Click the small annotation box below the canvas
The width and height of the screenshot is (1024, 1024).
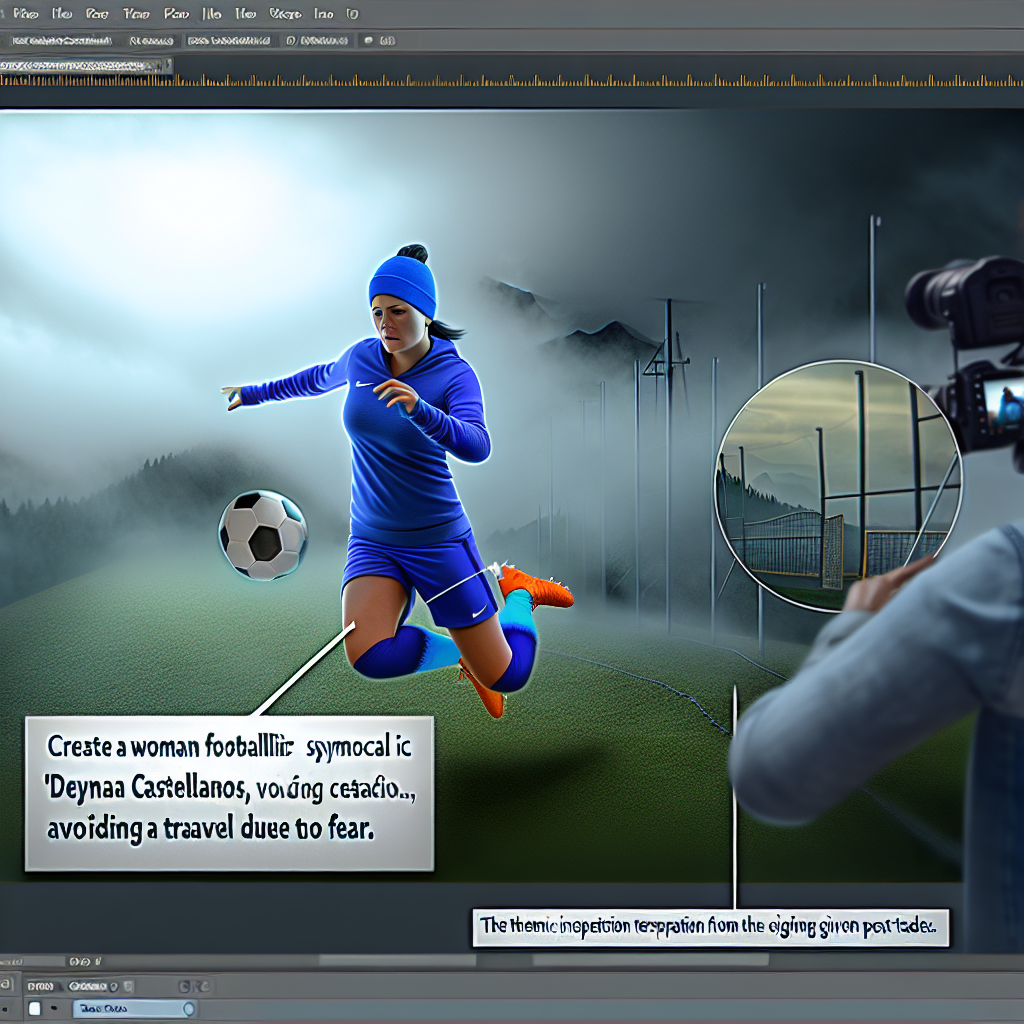(x=710, y=926)
